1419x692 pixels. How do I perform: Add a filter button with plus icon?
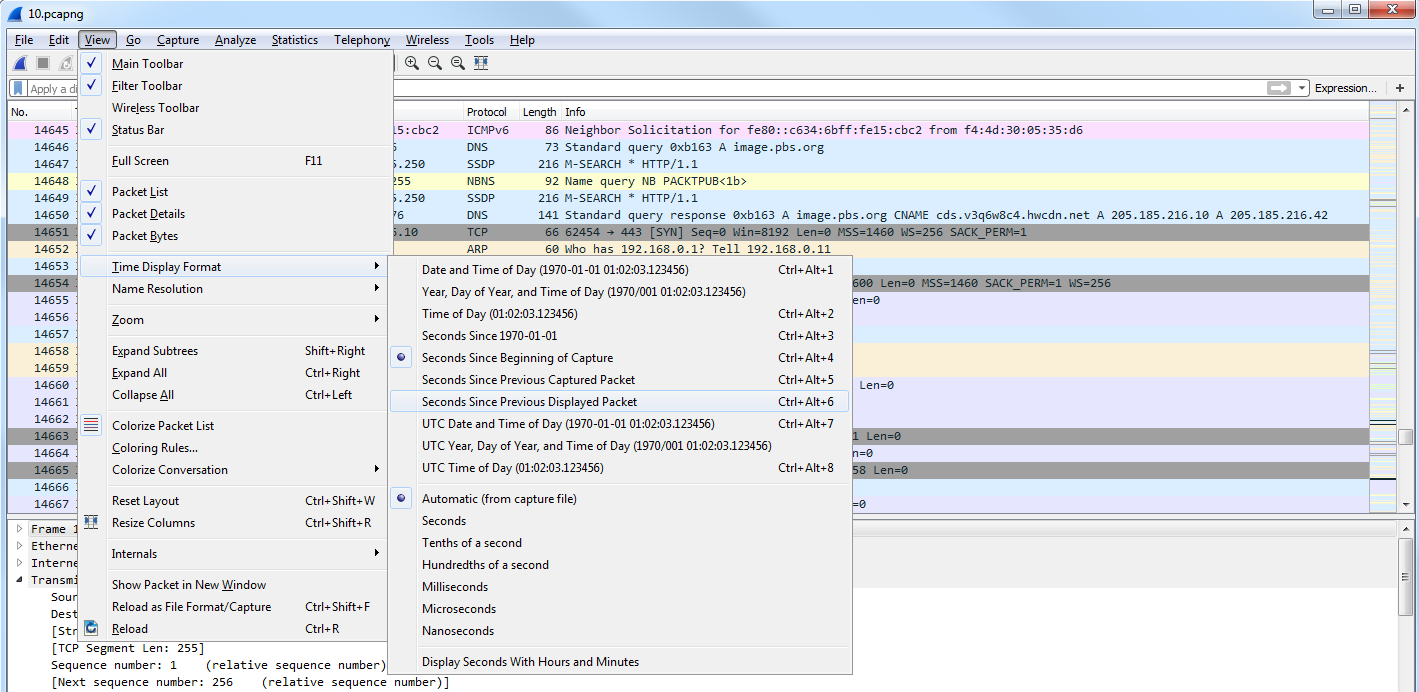(x=1400, y=88)
